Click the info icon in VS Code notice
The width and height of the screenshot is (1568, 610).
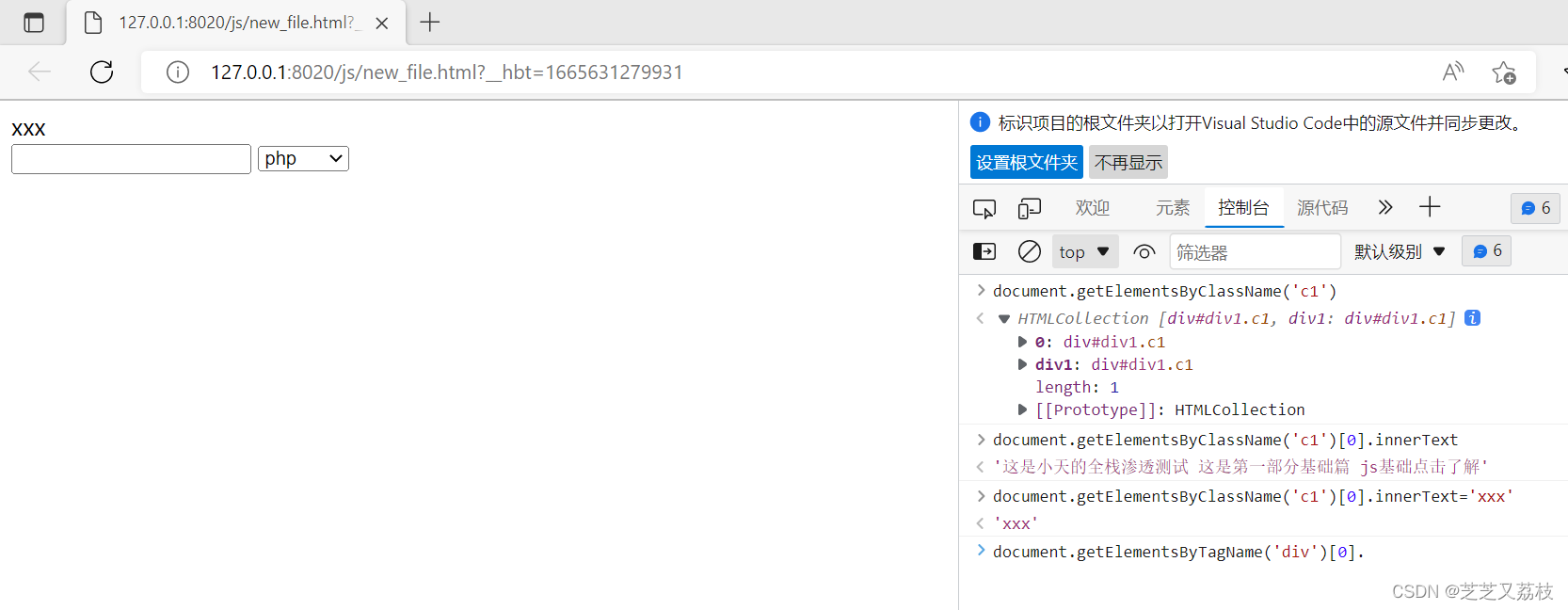980,122
